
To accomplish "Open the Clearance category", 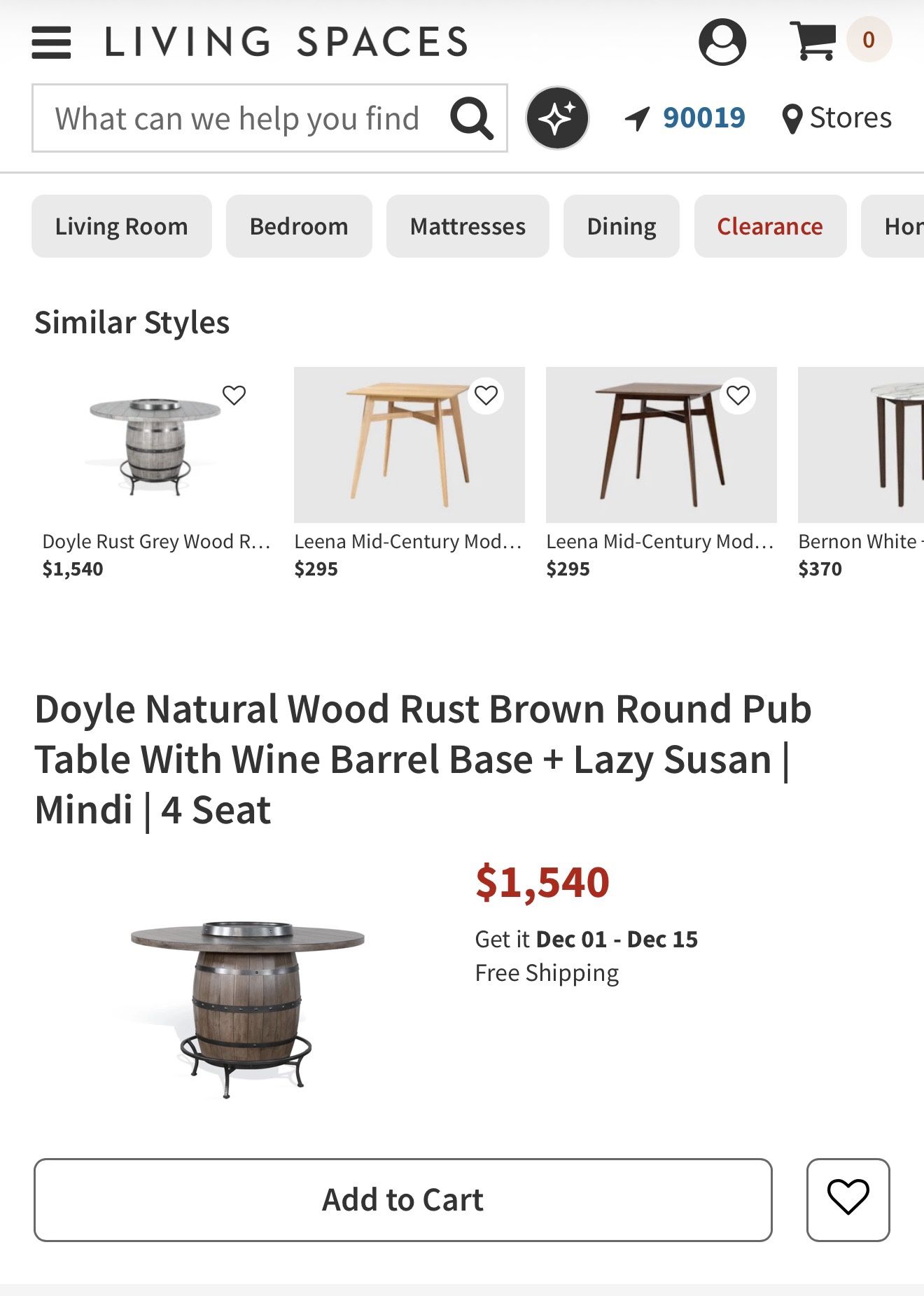I will (770, 226).
